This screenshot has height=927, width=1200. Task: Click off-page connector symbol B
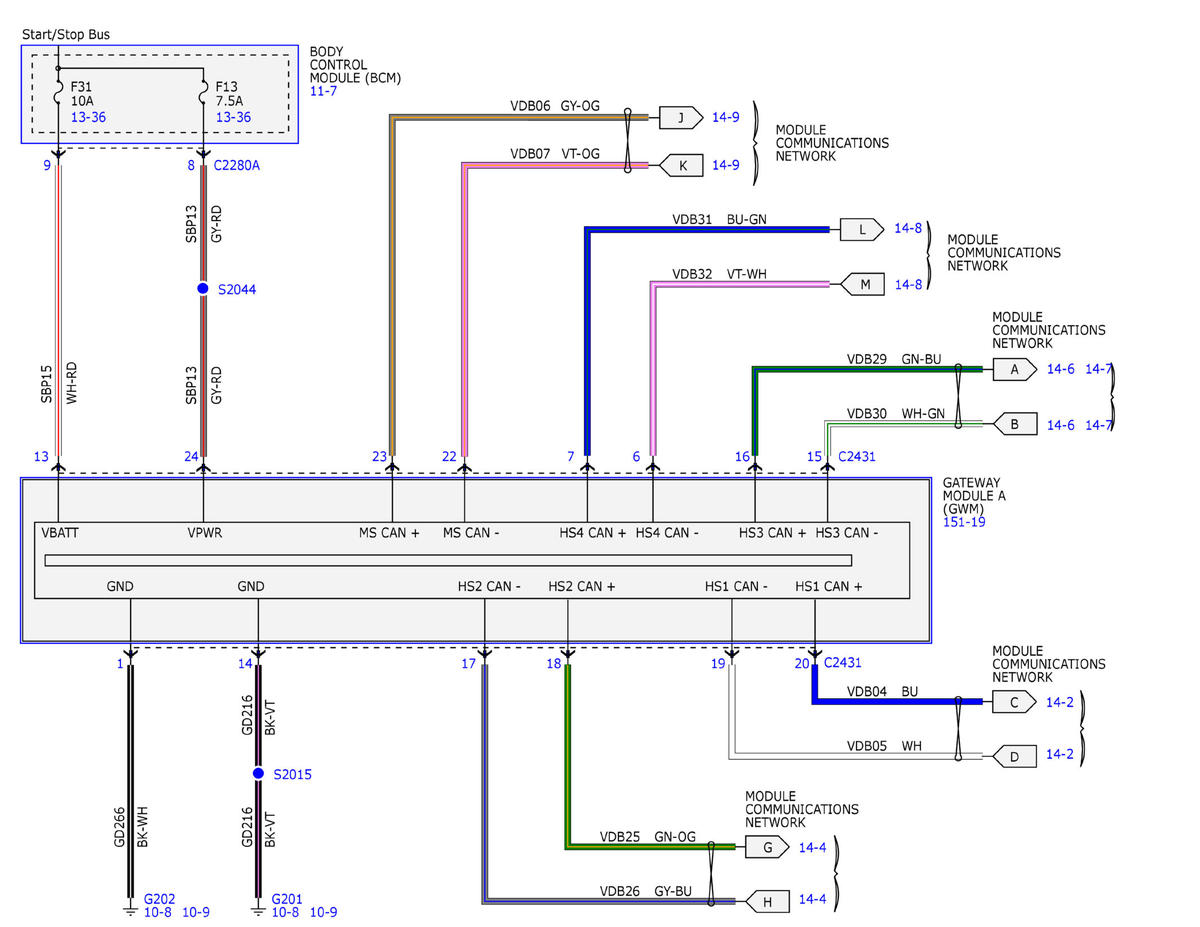(x=1014, y=424)
